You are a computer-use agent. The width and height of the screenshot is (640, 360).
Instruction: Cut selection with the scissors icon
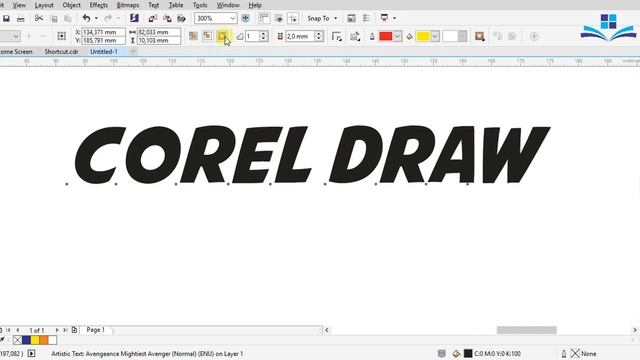(39, 18)
